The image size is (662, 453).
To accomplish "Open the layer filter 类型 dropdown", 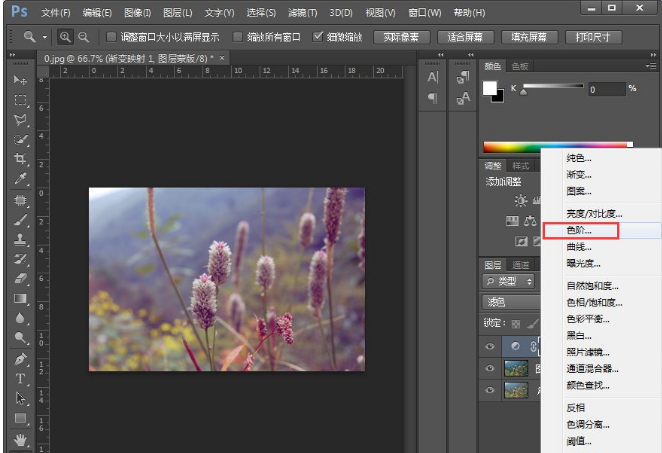I will [510, 283].
